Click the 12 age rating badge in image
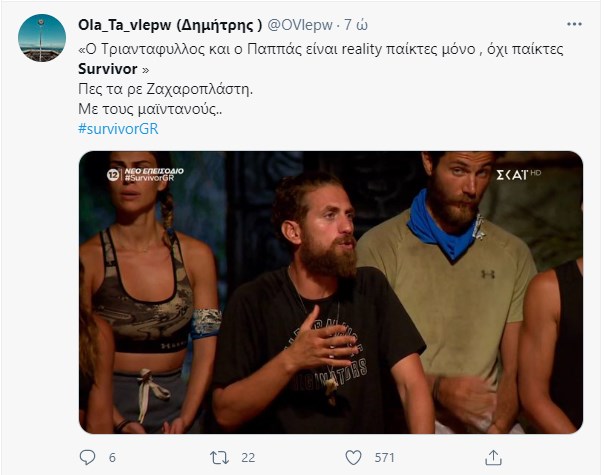Viewport: 604px width, 475px height. [x=113, y=175]
